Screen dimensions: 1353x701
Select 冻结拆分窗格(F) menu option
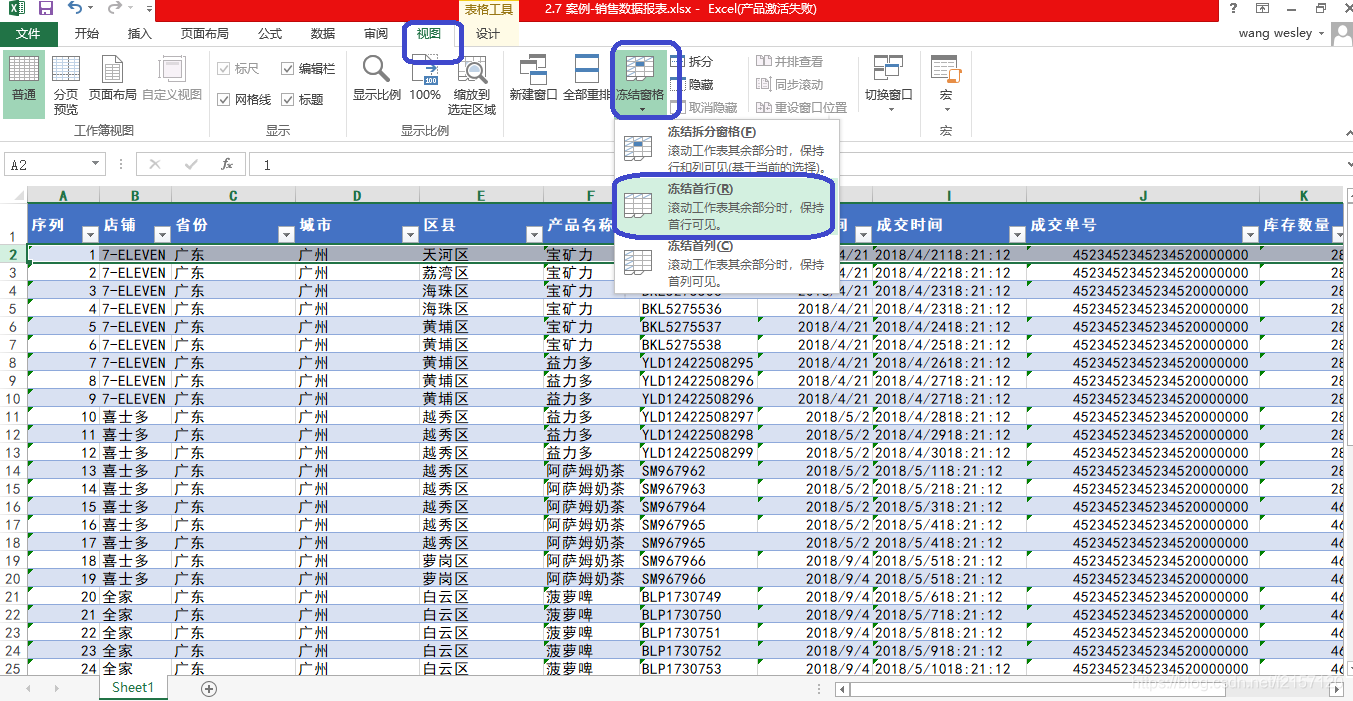[727, 149]
